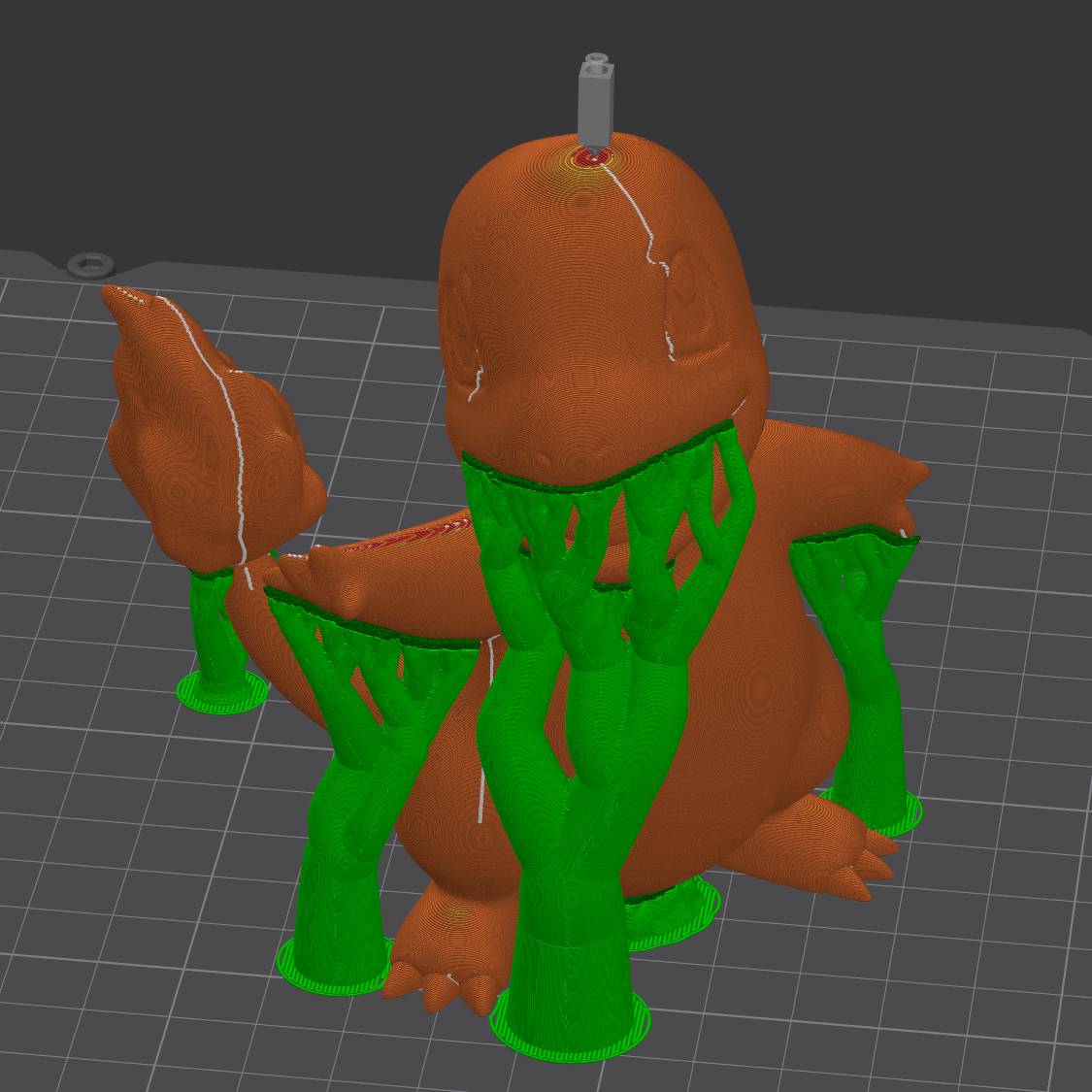This screenshot has height=1092, width=1092.
Task: Select the pointed hand tip on the right
Action: click(x=917, y=474)
